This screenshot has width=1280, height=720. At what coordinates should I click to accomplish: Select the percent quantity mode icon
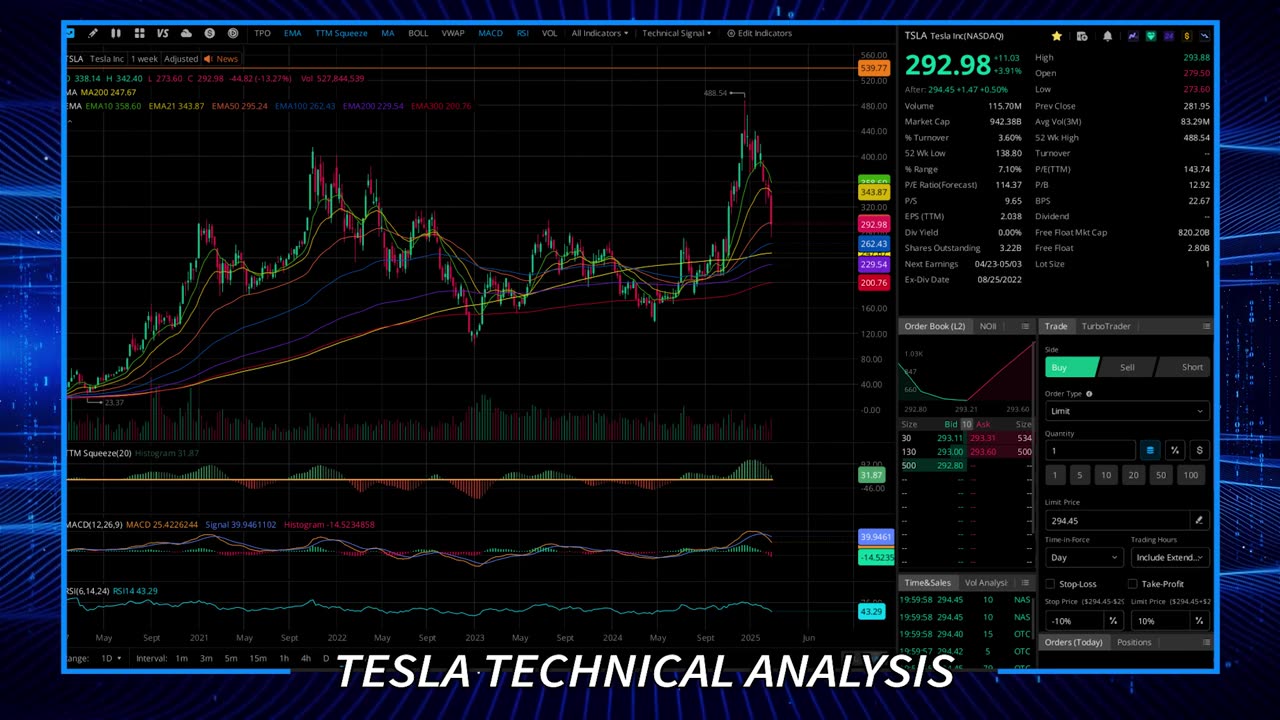[1175, 450]
